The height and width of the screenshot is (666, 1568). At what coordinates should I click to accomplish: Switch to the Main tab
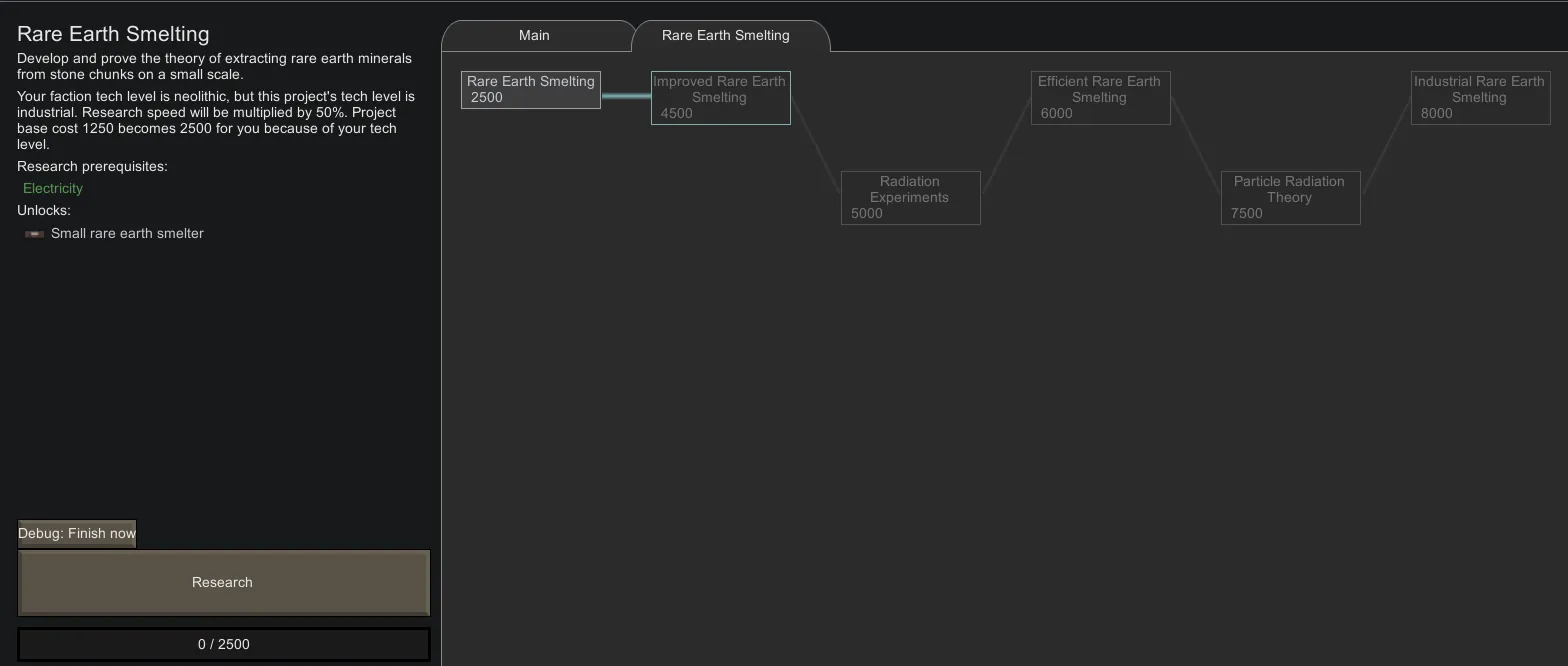(534, 36)
